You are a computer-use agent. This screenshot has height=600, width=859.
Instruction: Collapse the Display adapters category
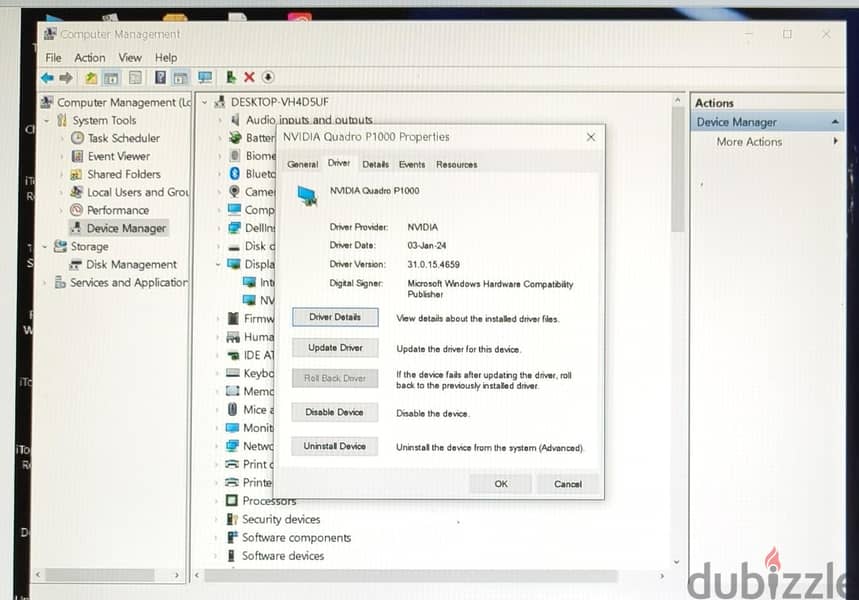pyautogui.click(x=219, y=264)
